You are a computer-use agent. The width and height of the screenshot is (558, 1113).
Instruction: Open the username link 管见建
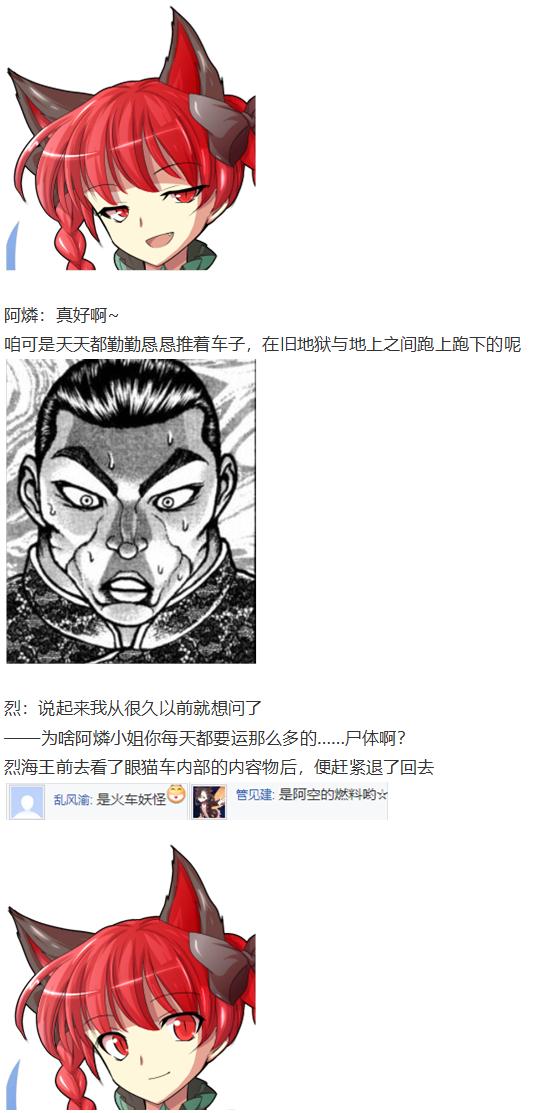click(x=254, y=796)
